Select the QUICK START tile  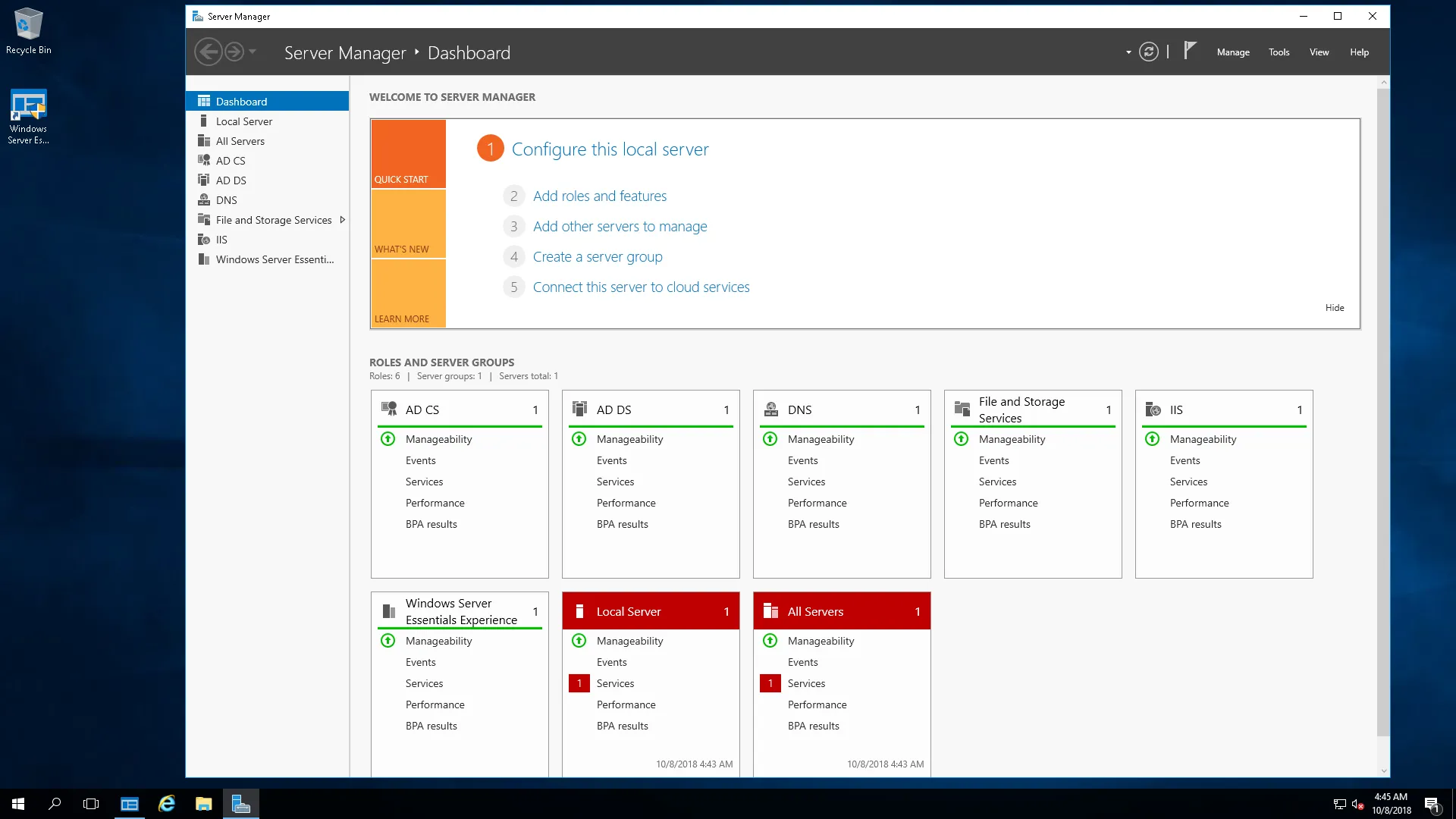(409, 154)
